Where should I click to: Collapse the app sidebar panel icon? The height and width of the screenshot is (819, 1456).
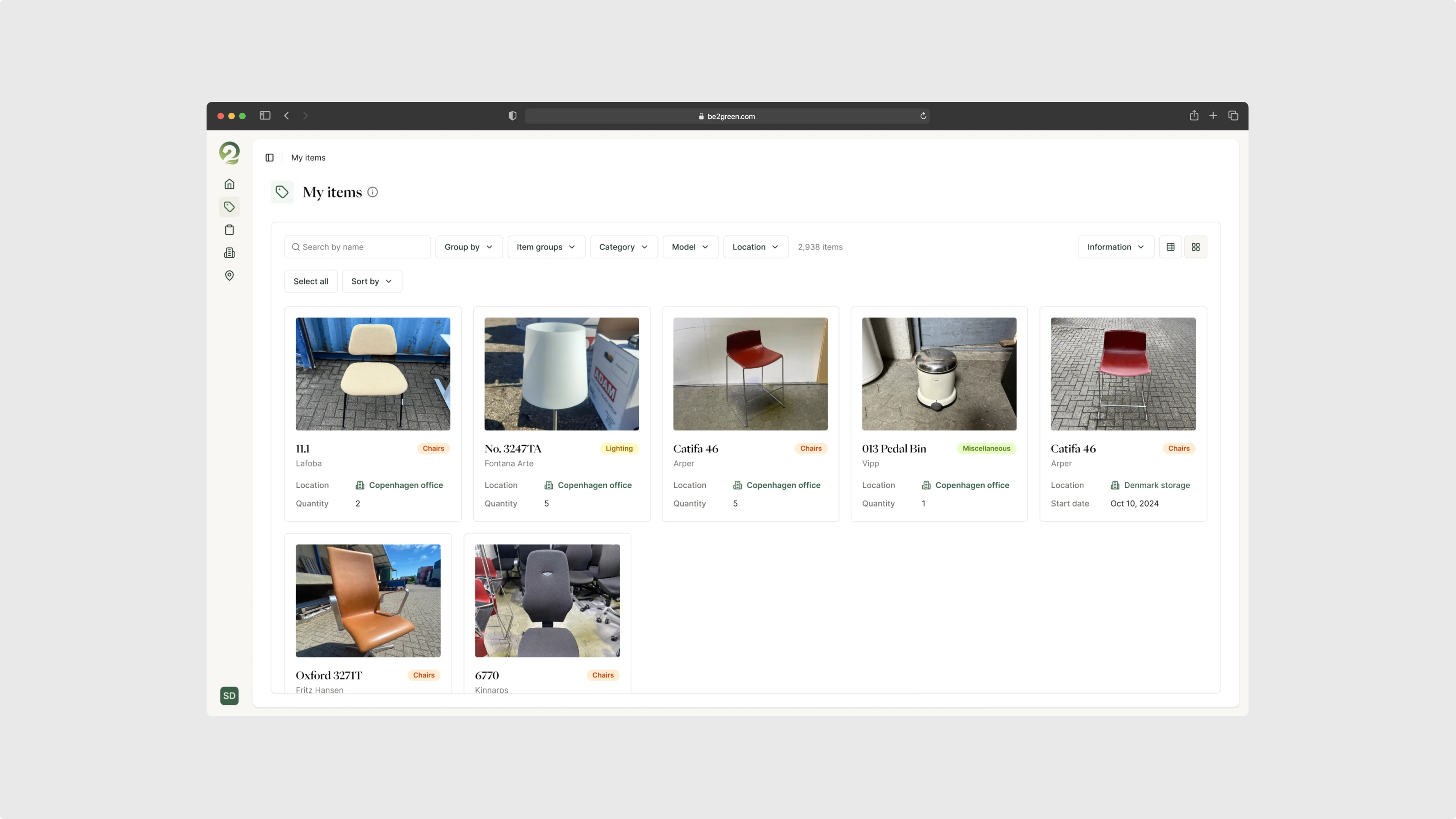[x=270, y=158]
